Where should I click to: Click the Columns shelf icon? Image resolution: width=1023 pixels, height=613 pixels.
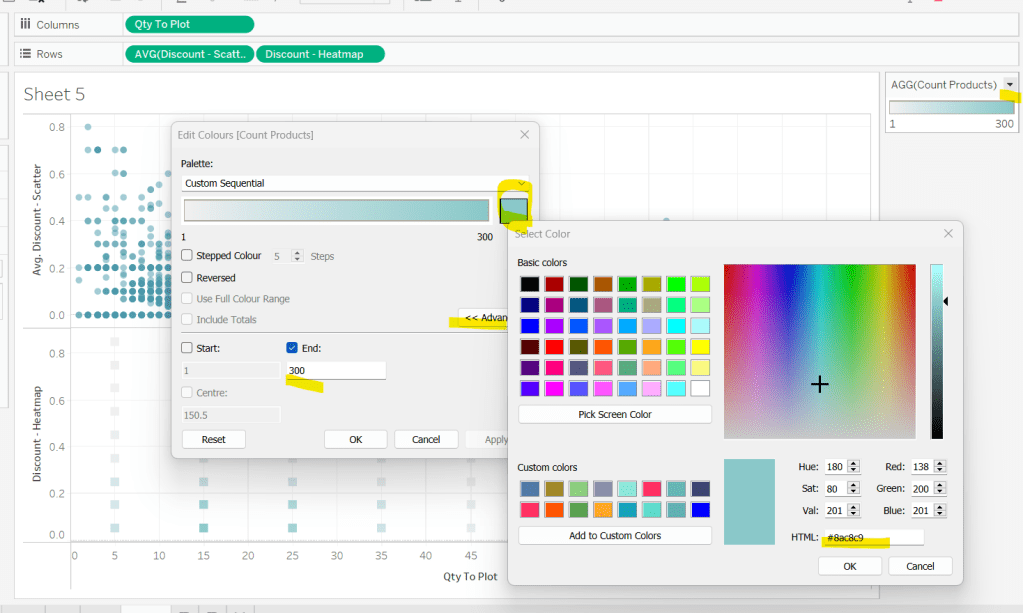pyautogui.click(x=25, y=24)
